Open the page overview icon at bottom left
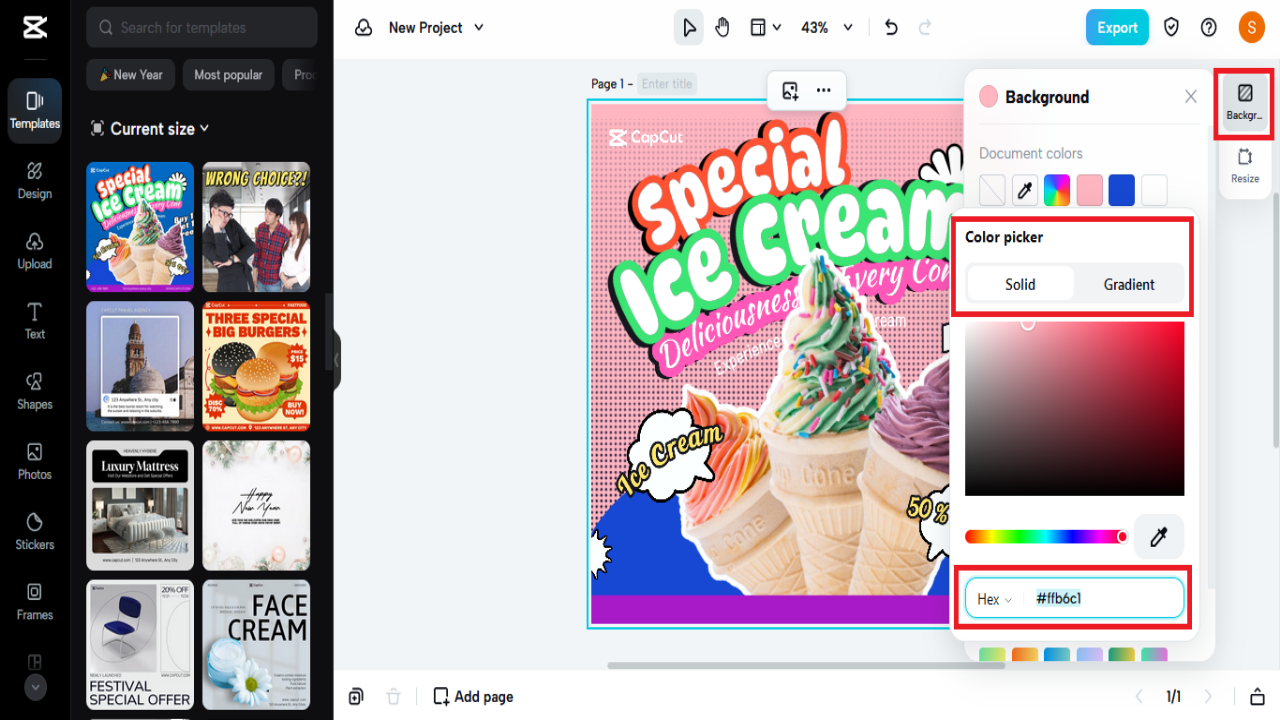 coord(357,697)
